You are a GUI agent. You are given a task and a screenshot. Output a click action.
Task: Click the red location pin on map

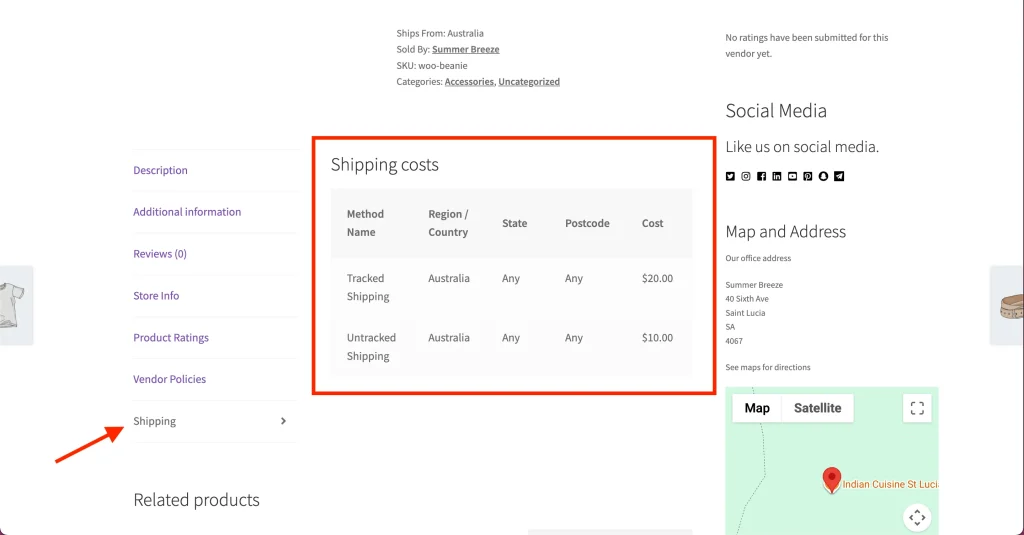[x=831, y=480]
